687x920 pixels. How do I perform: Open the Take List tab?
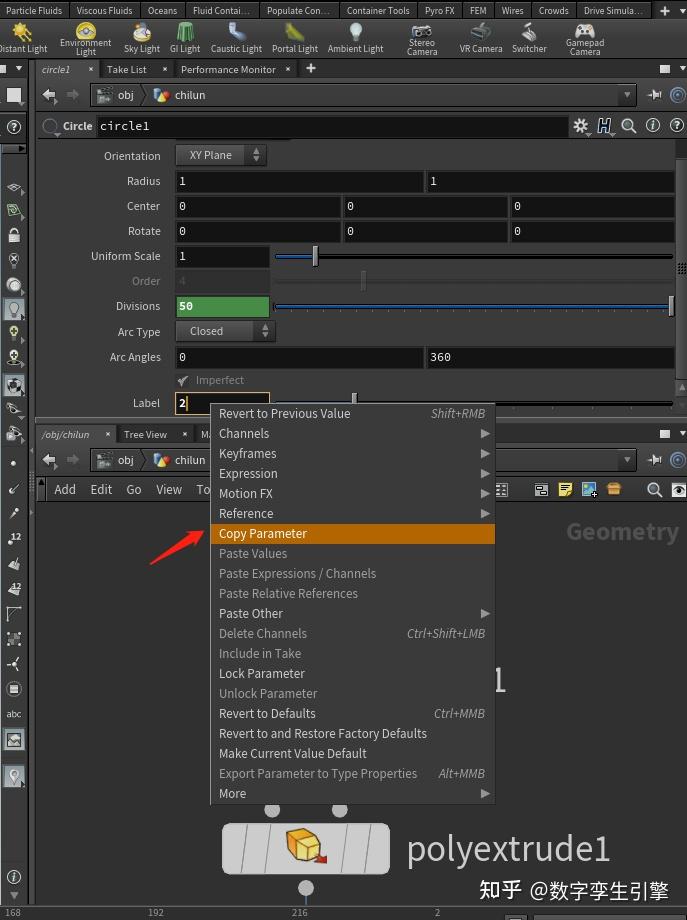click(x=127, y=70)
